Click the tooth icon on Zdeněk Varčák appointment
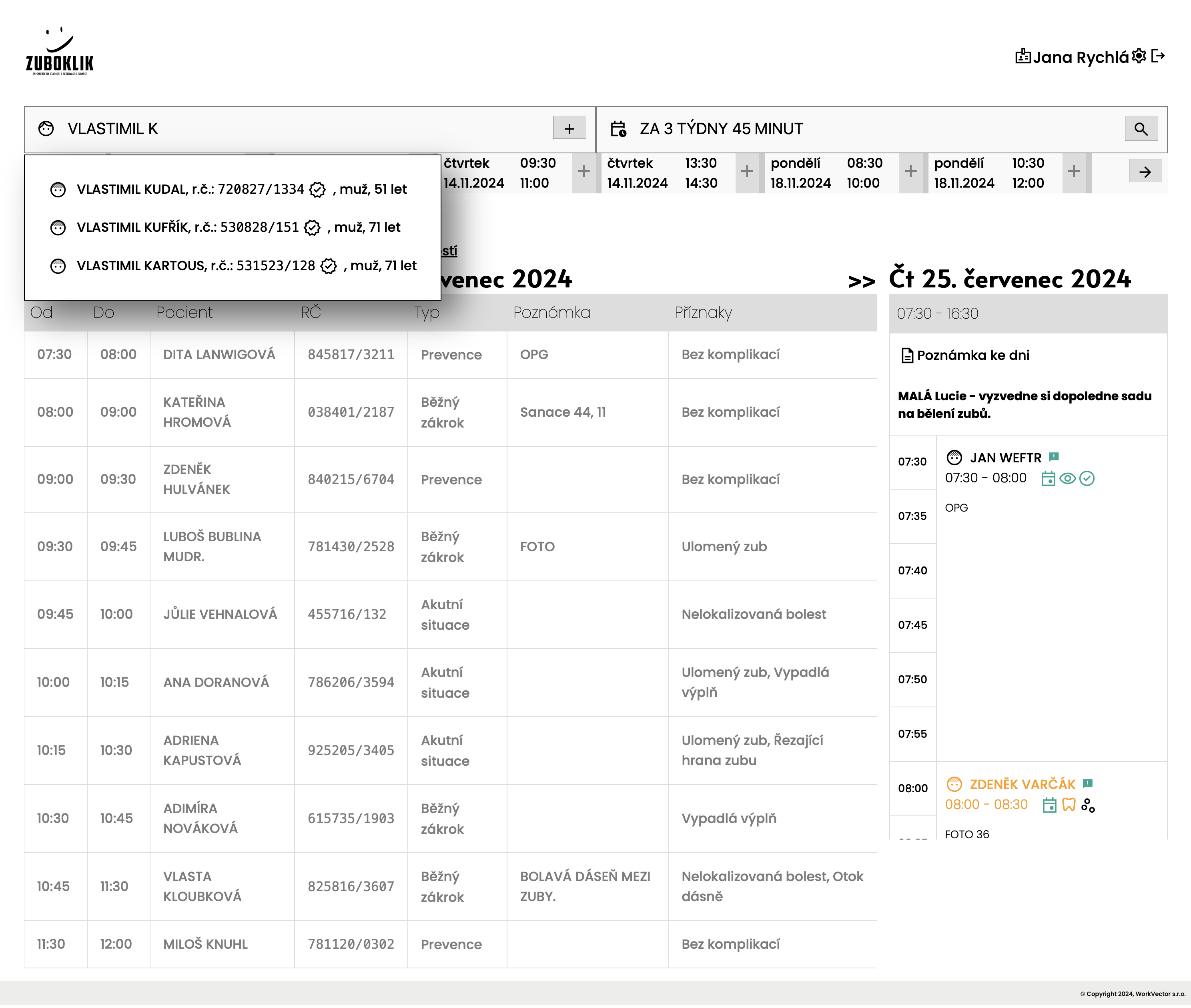The width and height of the screenshot is (1191, 1008). coord(1069,805)
